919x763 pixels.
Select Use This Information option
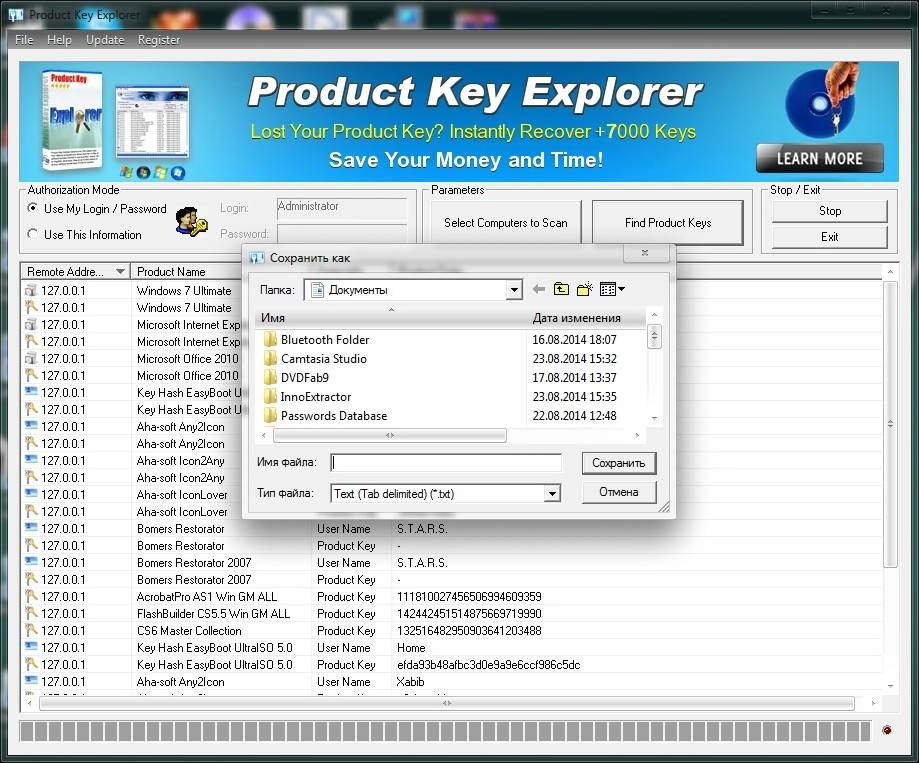pos(33,234)
